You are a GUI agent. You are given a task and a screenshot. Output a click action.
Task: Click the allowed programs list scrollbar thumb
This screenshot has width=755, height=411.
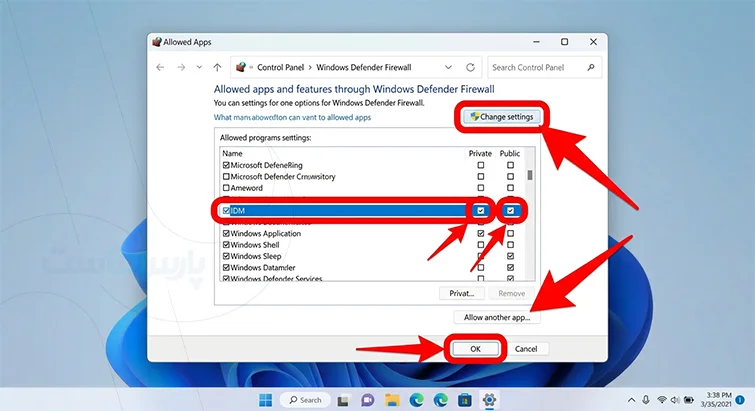[530, 175]
